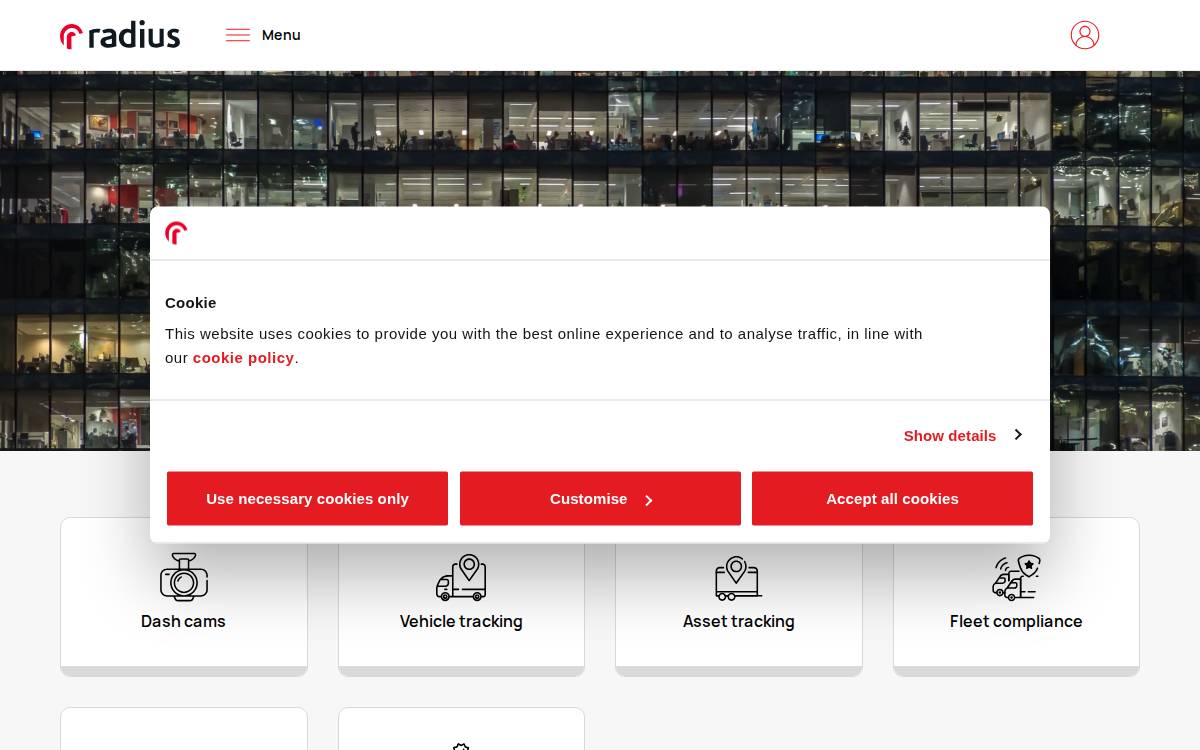Click the Cookie heading text
This screenshot has width=1200, height=750.
click(190, 302)
